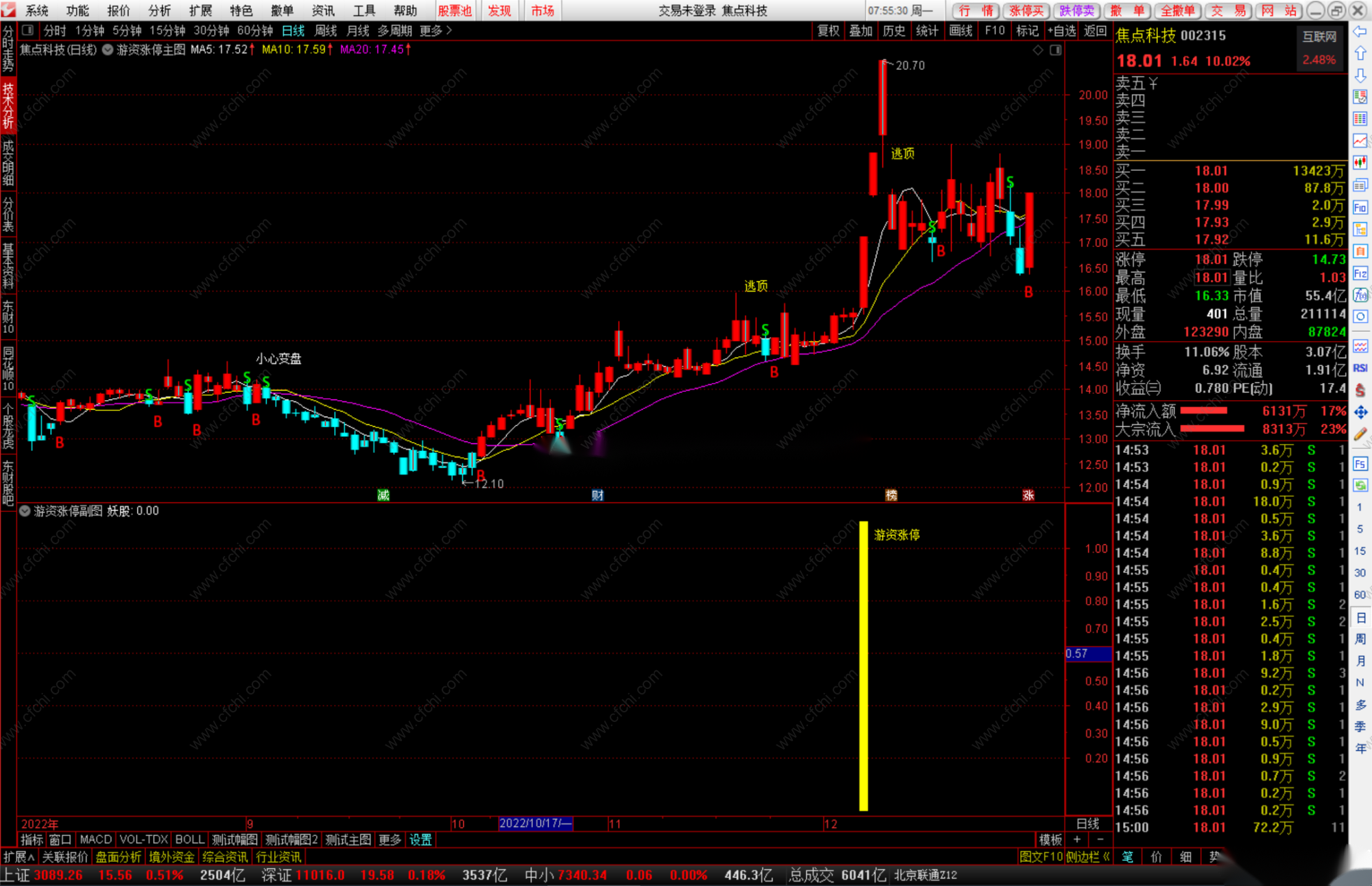
Task: Switch to the 周线 period tab
Action: 325,30
